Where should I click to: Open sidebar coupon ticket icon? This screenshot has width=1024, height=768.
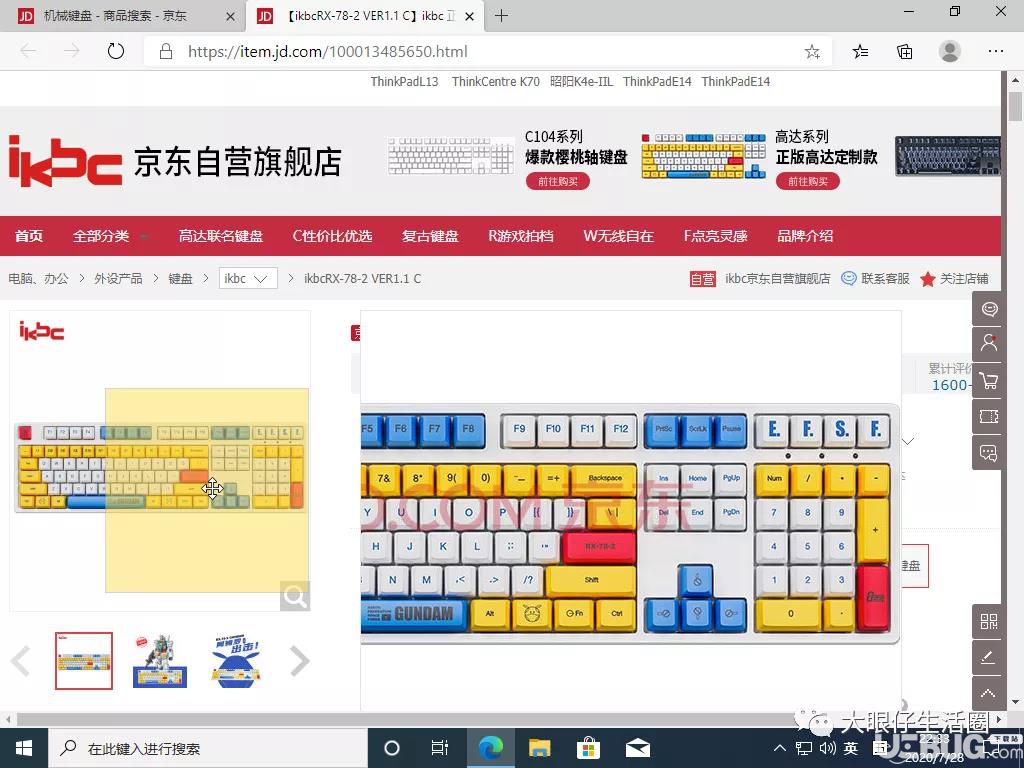[x=989, y=417]
